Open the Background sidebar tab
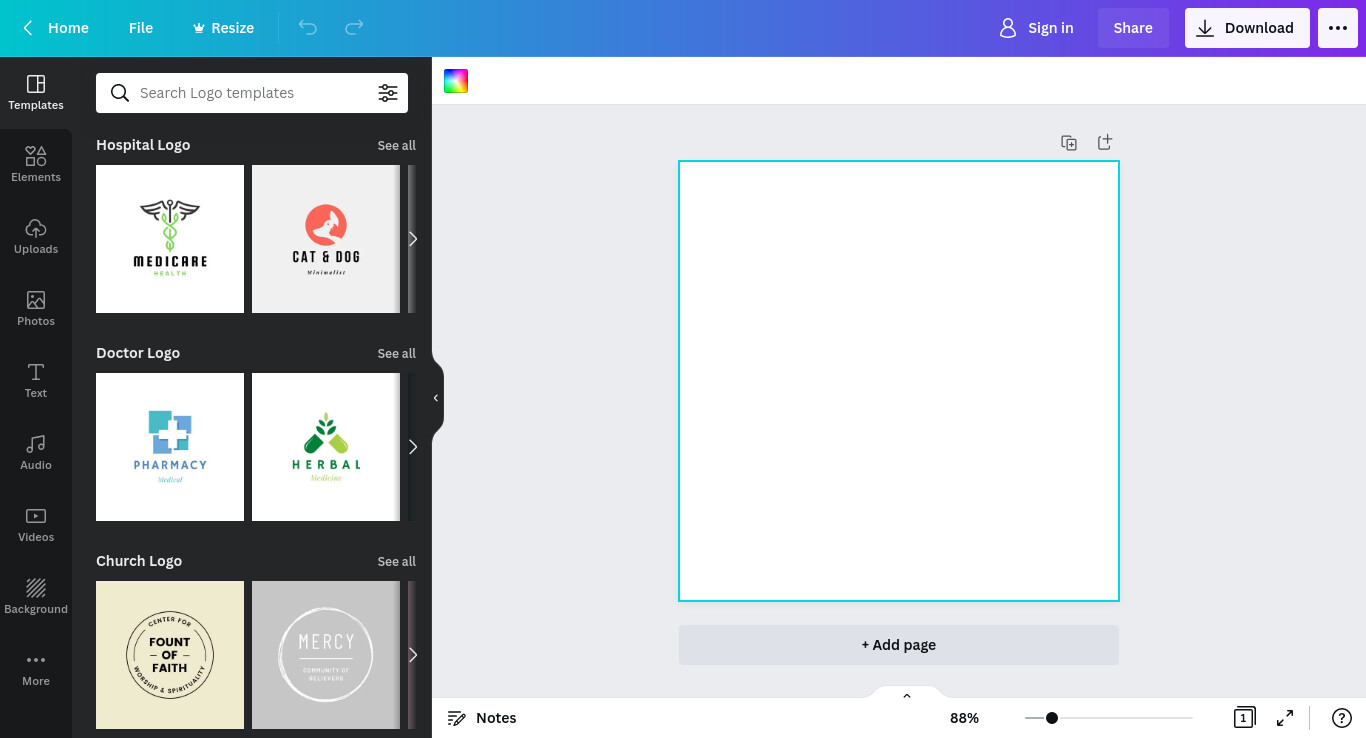The width and height of the screenshot is (1366, 738). coord(36,597)
